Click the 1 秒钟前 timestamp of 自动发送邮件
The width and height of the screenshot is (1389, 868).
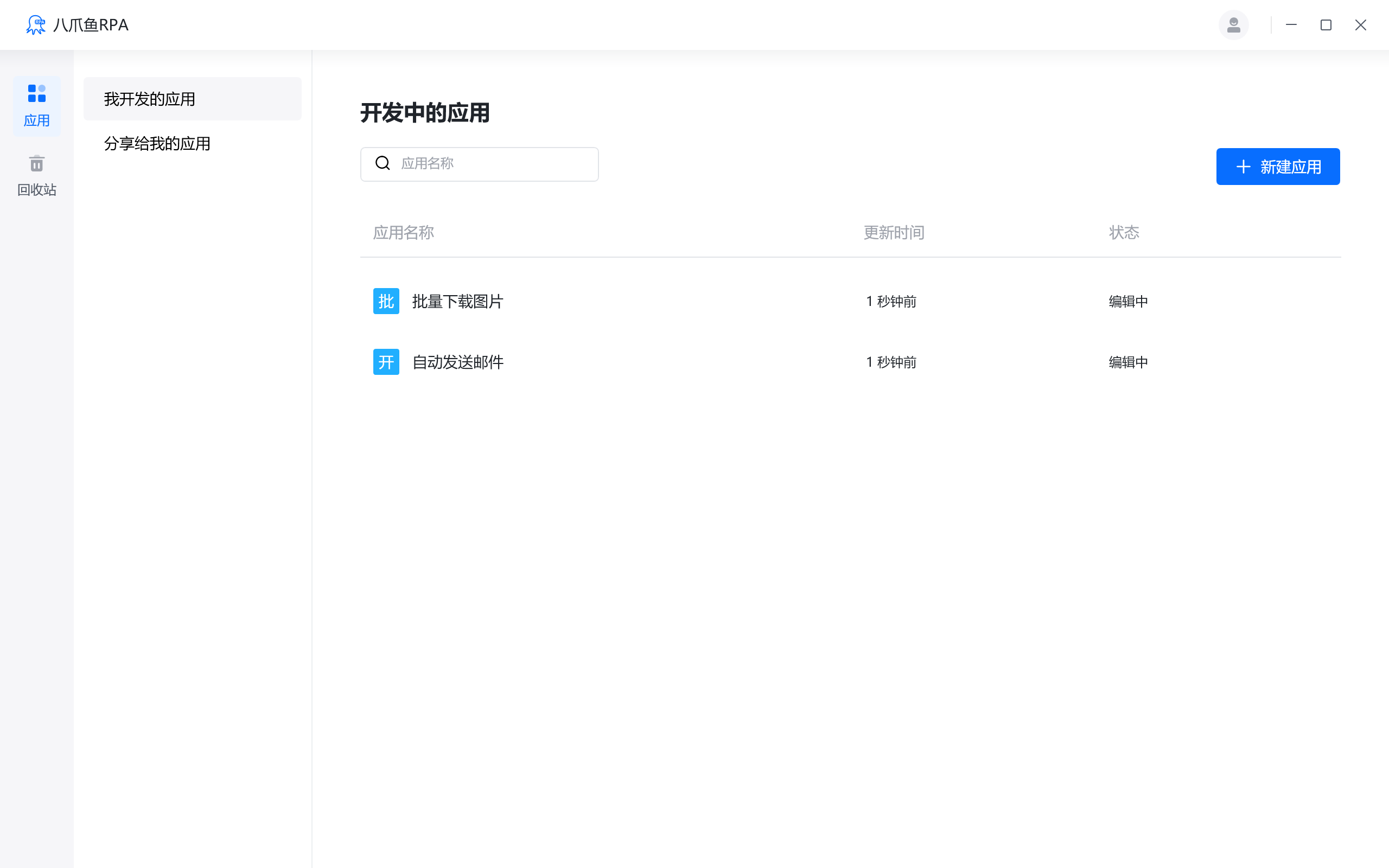point(890,362)
